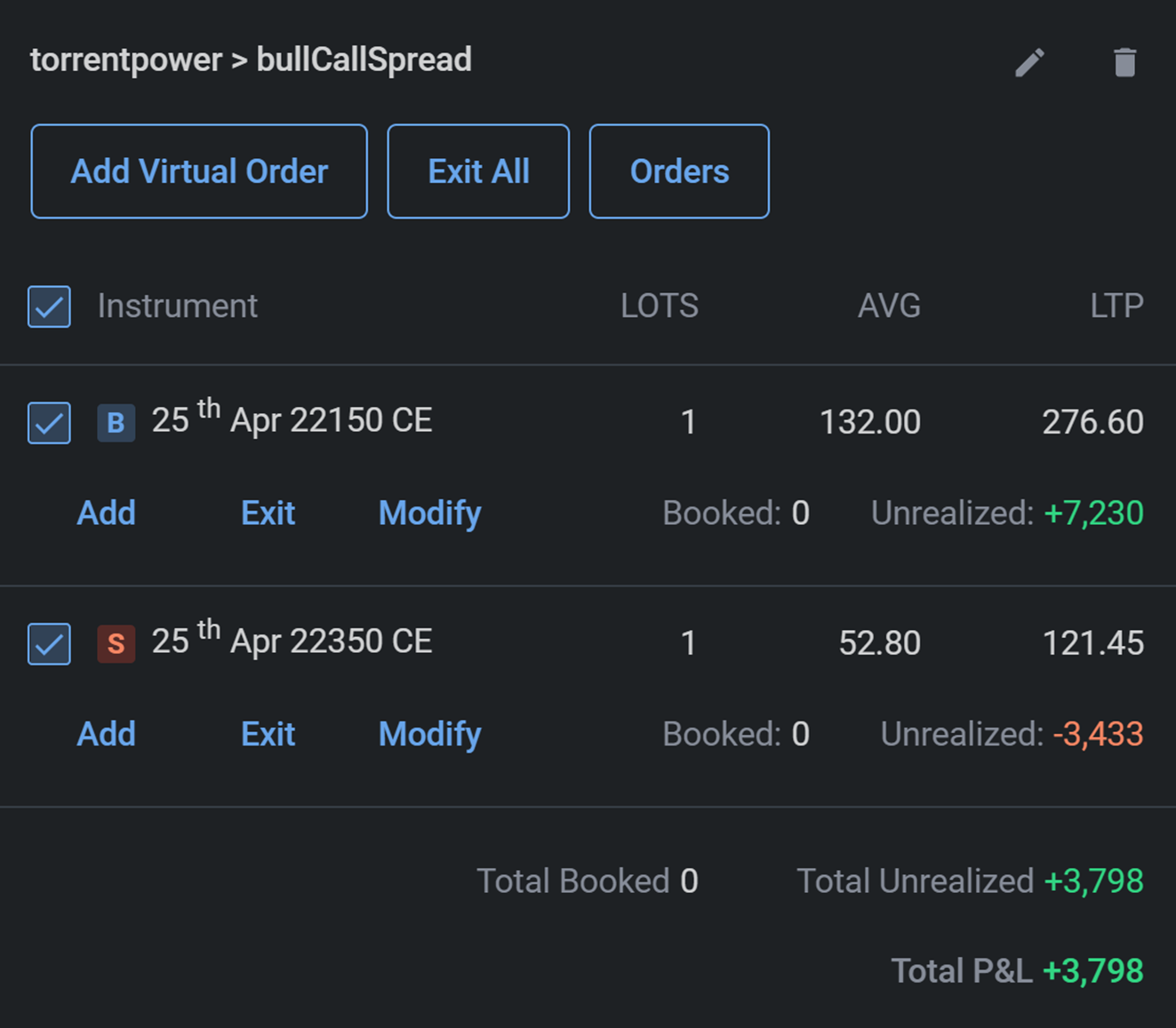
Task: Open the Orders button
Action: (x=679, y=171)
